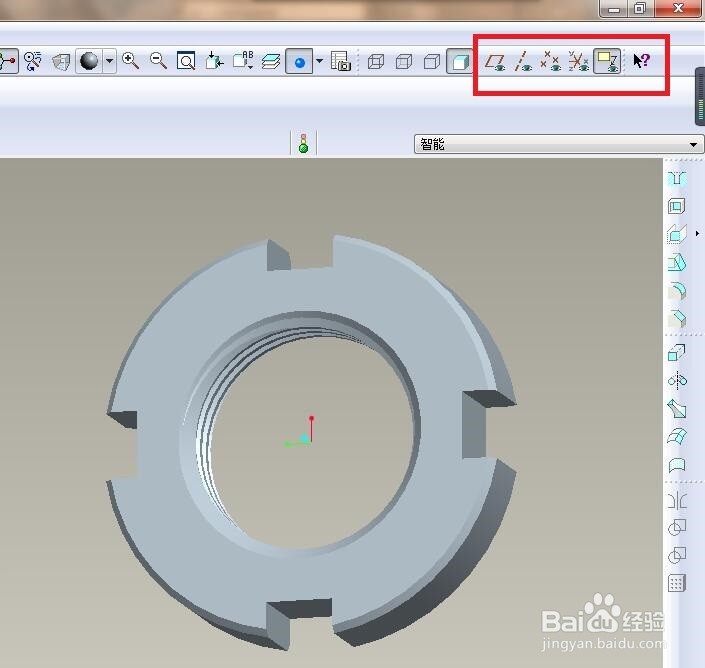
Task: Click the grayed Trim tool
Action: point(677,556)
